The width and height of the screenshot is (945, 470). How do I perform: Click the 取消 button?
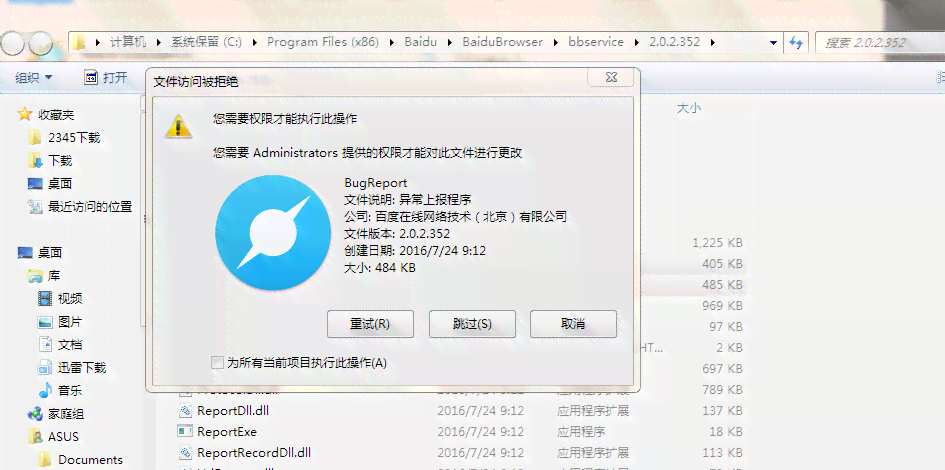573,324
